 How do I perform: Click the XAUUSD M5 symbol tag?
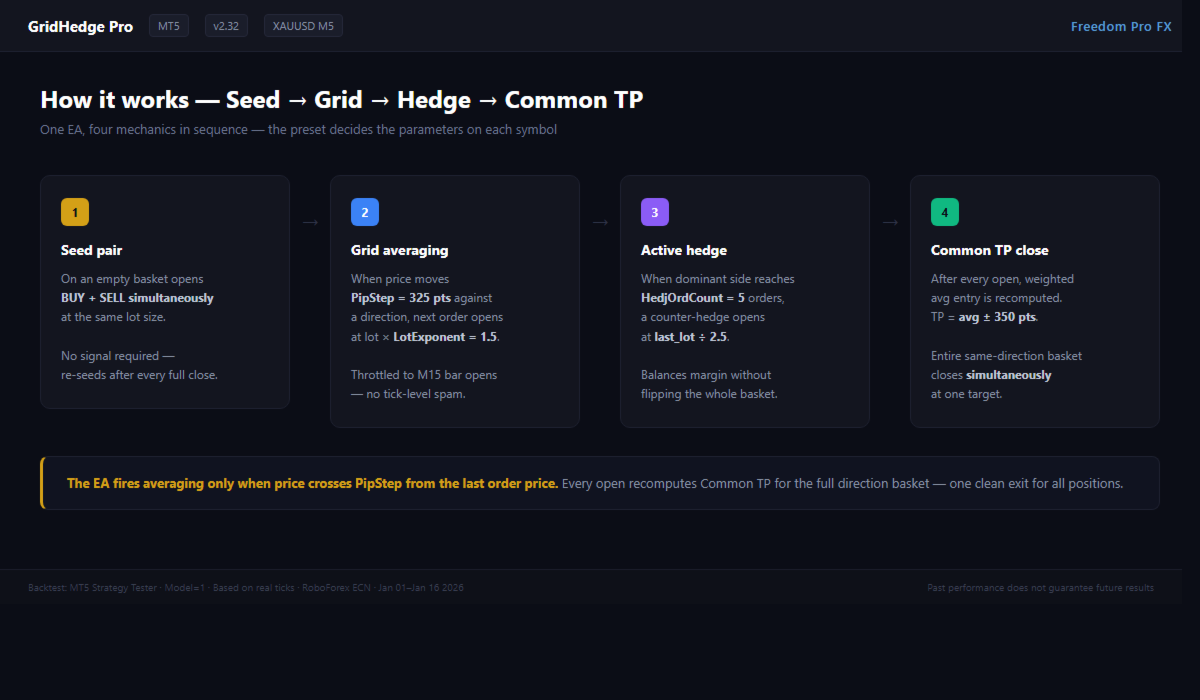click(303, 26)
